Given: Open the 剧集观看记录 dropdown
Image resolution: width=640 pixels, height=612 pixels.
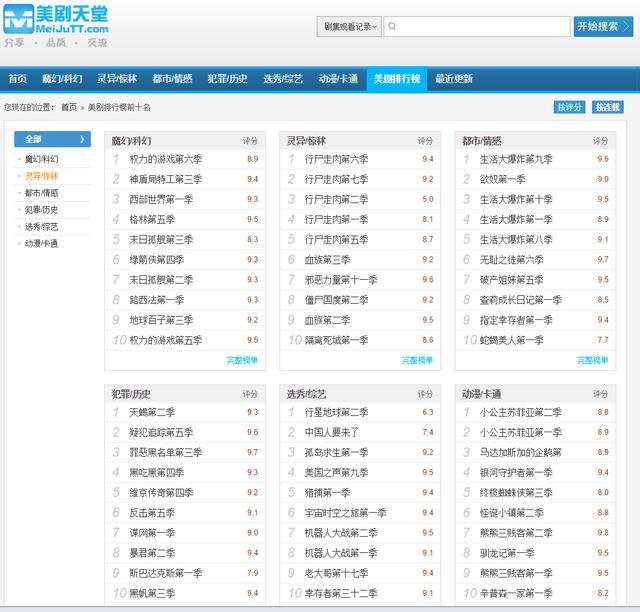Looking at the screenshot, I should (349, 27).
